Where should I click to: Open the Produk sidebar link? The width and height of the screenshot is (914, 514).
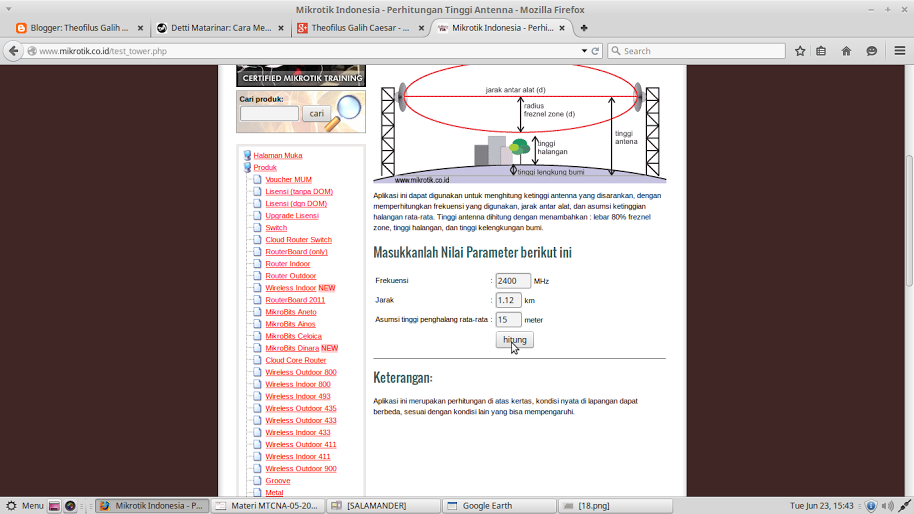pyautogui.click(x=265, y=167)
